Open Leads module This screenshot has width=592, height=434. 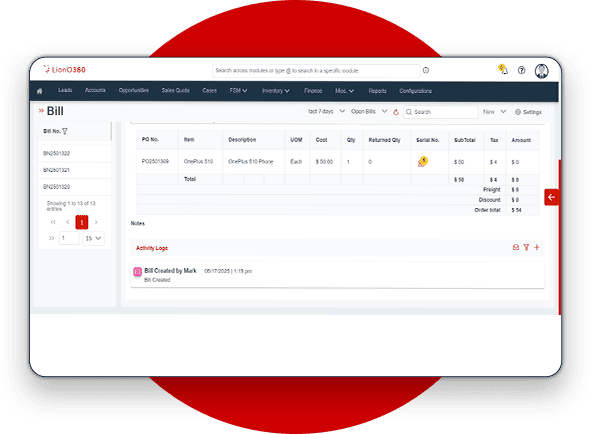65,90
